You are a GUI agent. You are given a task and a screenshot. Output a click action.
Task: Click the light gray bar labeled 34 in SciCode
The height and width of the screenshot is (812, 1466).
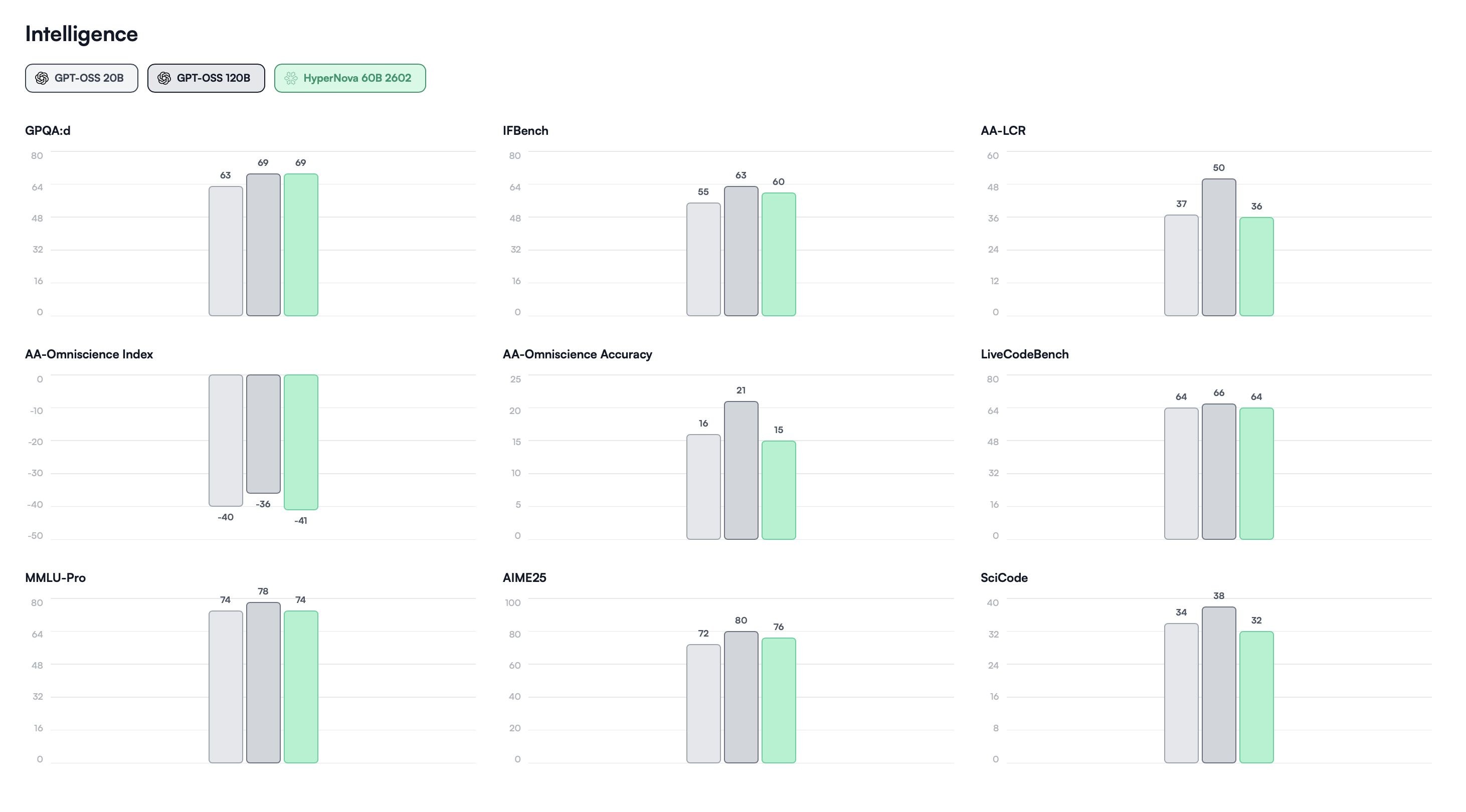point(1181,693)
